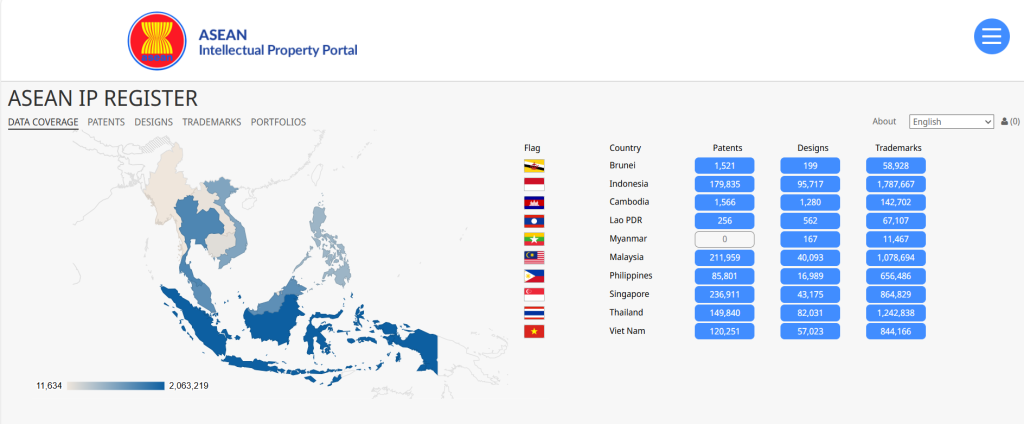Screen dimensions: 1024x424
Task: Open the hamburger menu button
Action: click(x=991, y=36)
